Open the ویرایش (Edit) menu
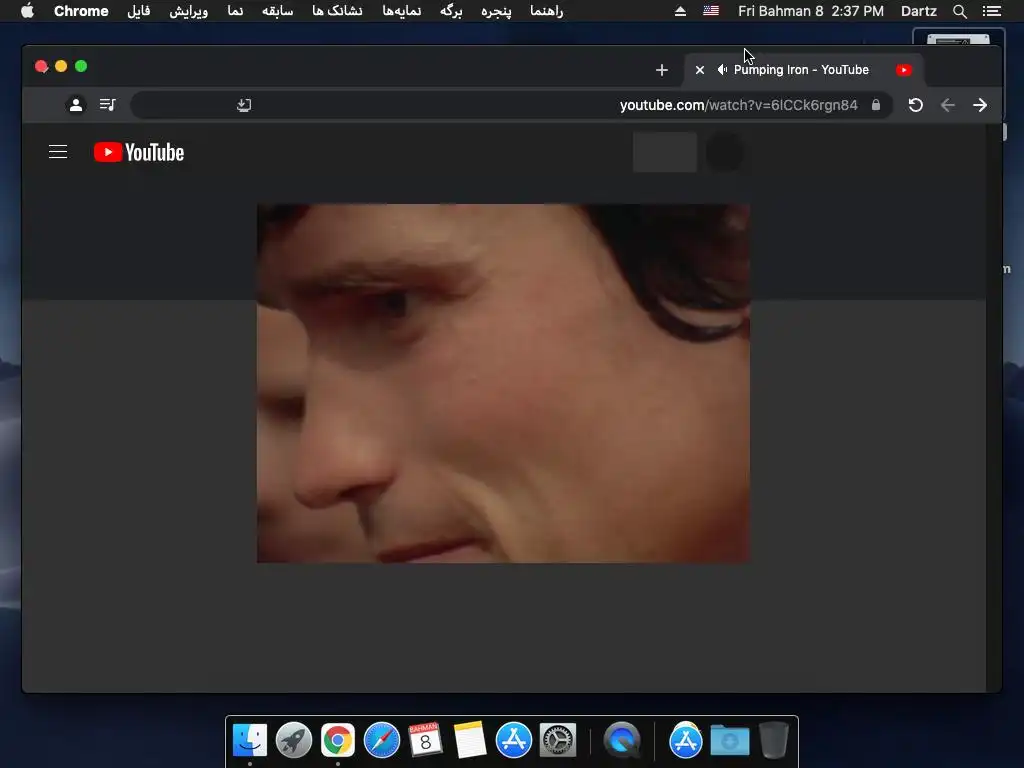Image resolution: width=1024 pixels, height=768 pixels. [x=188, y=11]
